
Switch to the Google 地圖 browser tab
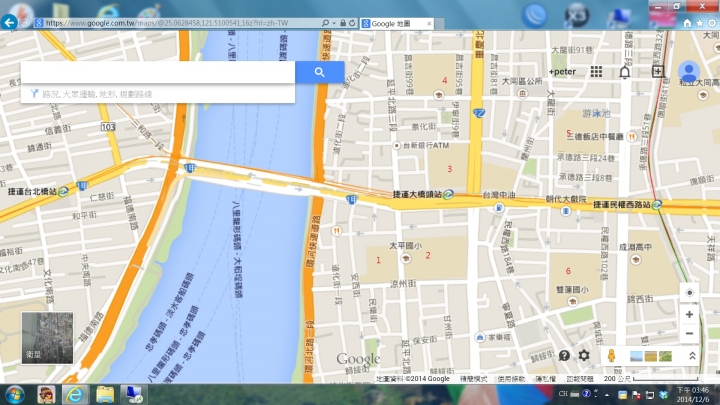397,23
